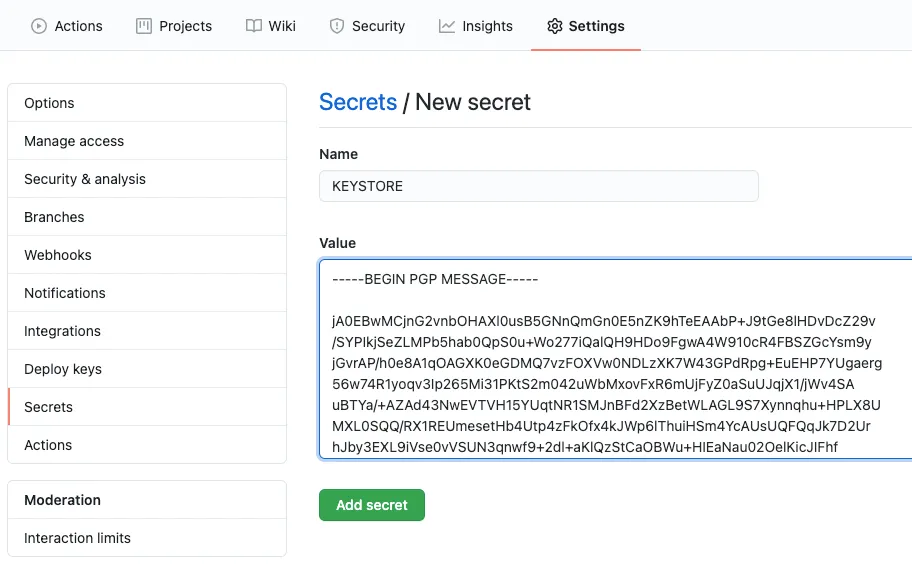Click the Value field label
The width and height of the screenshot is (912, 567).
click(337, 243)
